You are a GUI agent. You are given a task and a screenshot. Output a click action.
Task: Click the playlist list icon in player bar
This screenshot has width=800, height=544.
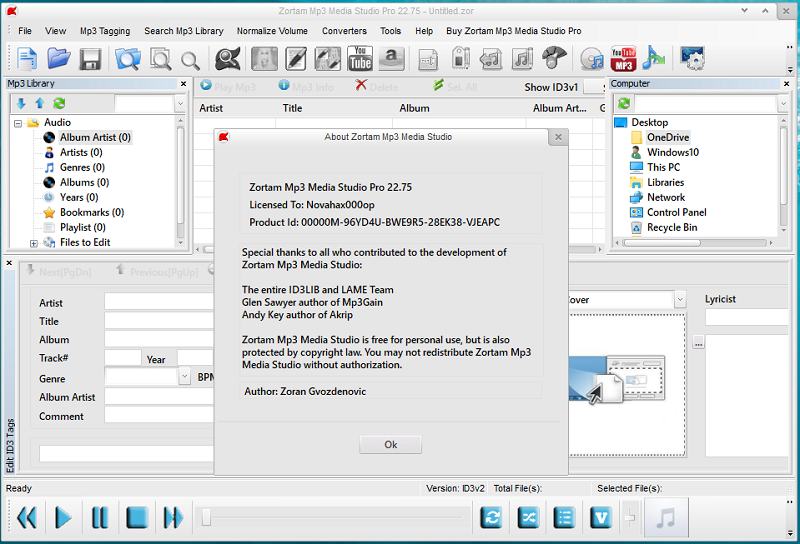pos(564,518)
